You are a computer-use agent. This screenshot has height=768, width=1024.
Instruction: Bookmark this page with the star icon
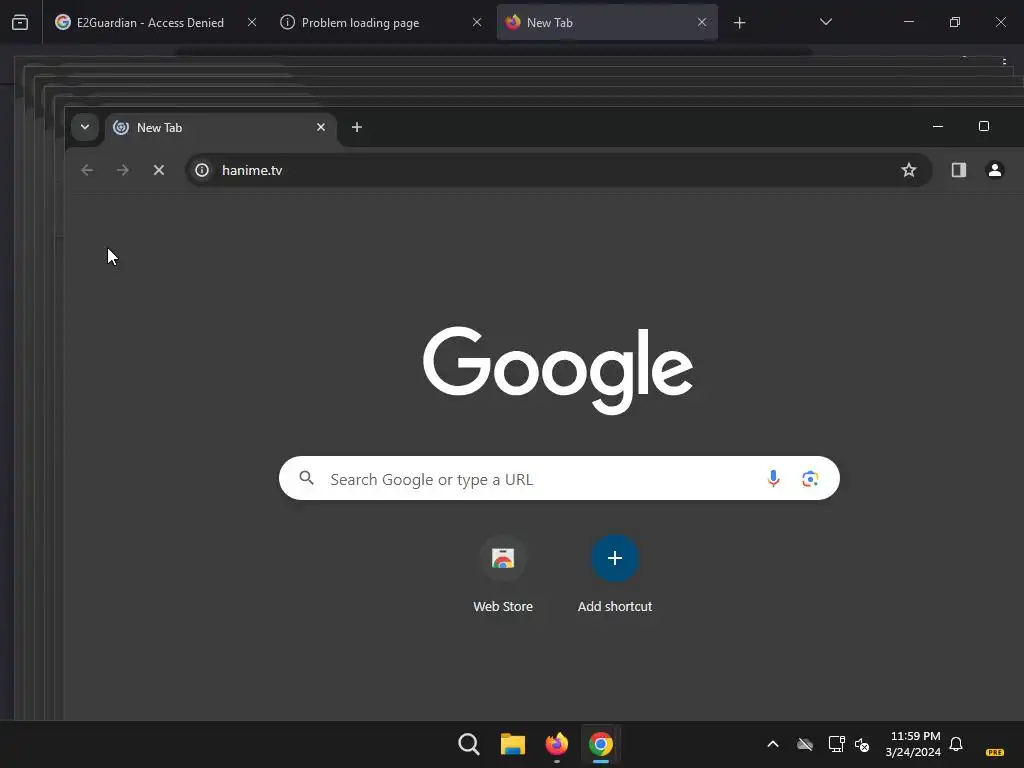tap(908, 170)
